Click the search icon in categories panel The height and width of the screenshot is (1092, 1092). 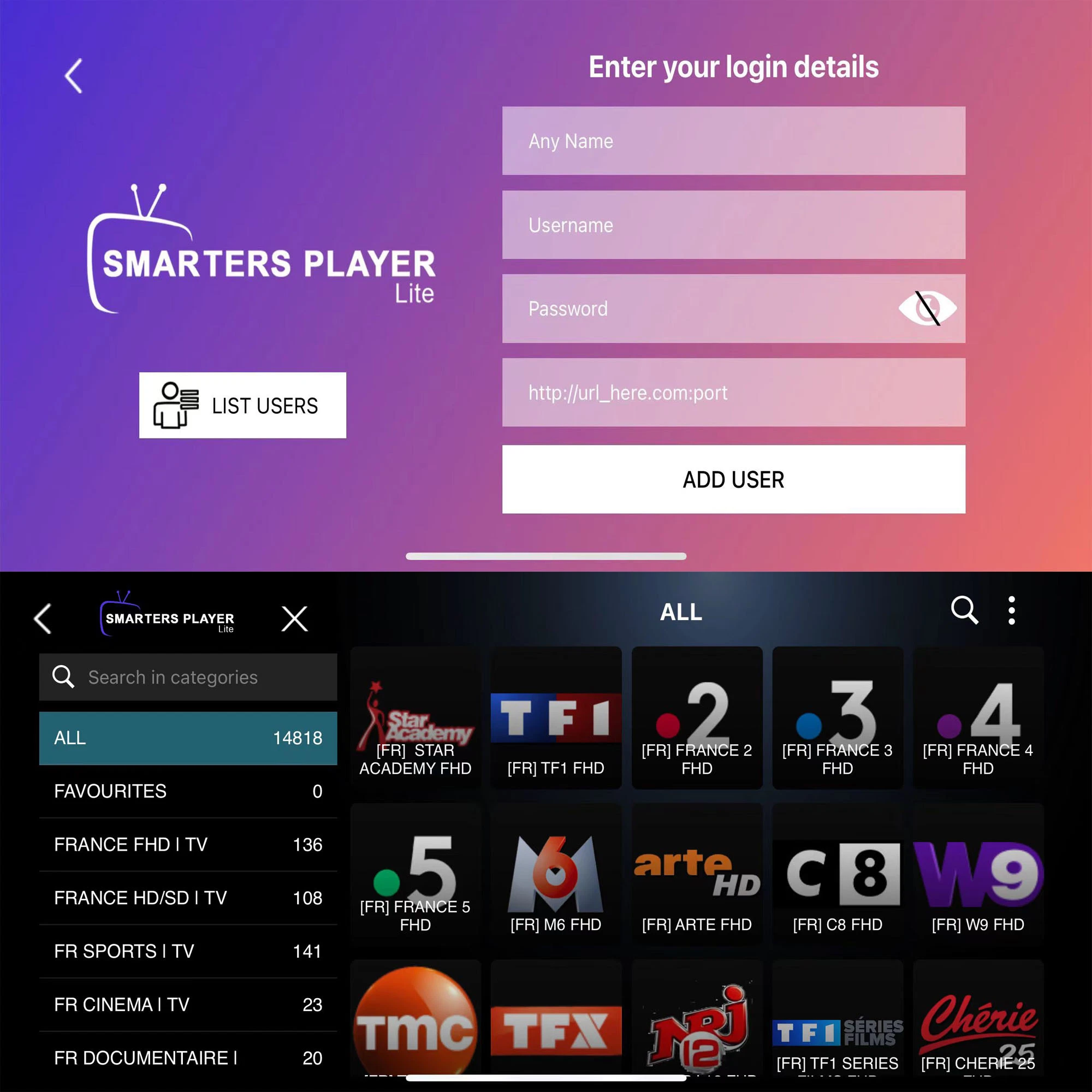pos(64,676)
